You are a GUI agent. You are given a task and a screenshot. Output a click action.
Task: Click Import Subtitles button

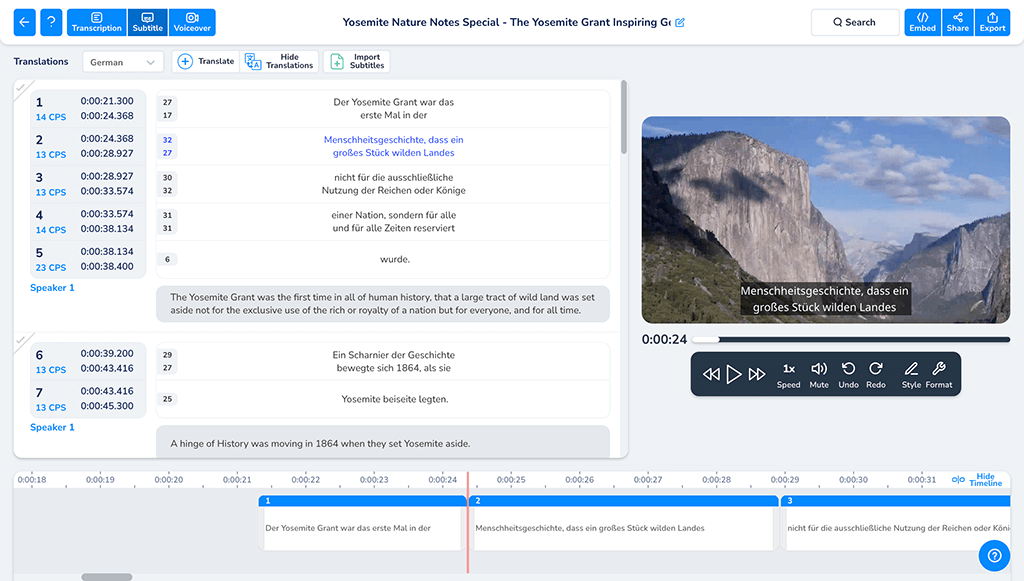click(x=357, y=61)
